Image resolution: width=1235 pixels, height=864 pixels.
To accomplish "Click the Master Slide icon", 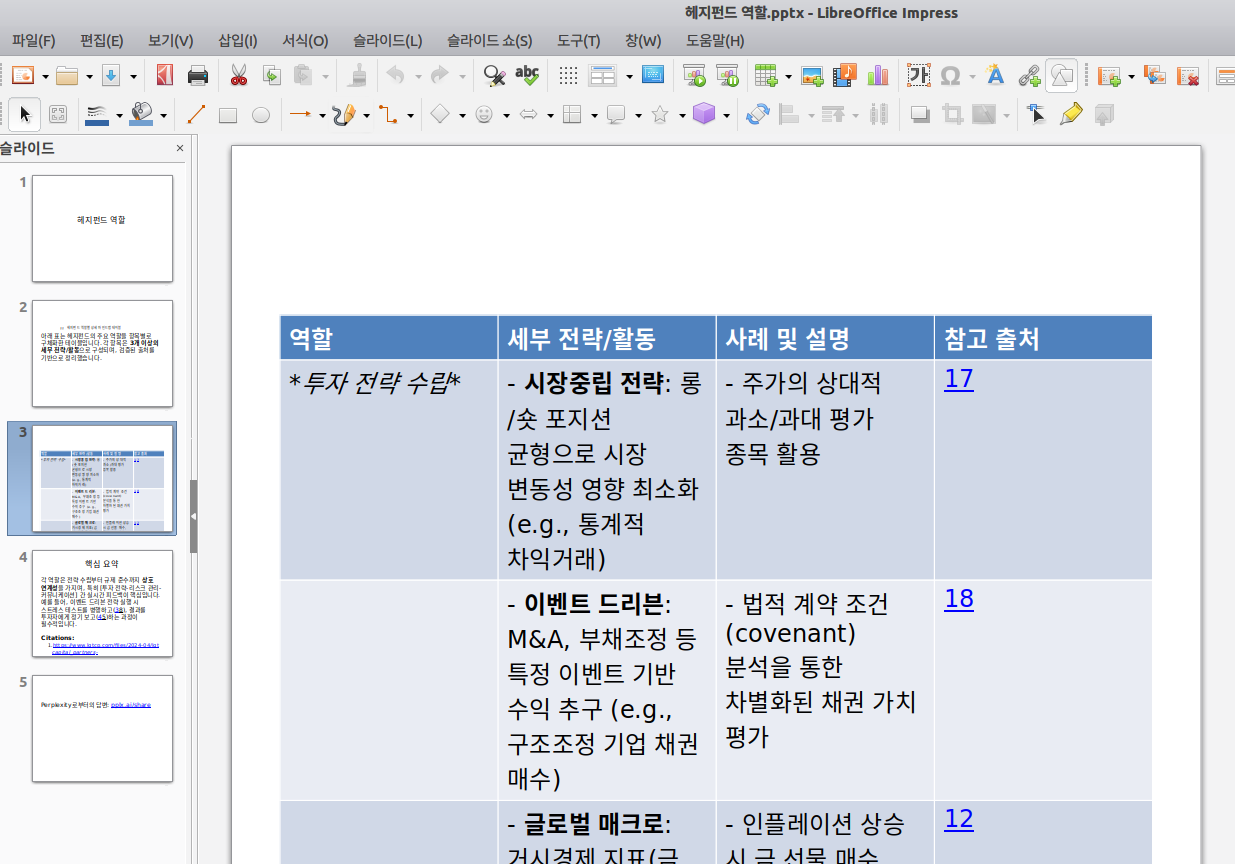I will click(x=652, y=75).
